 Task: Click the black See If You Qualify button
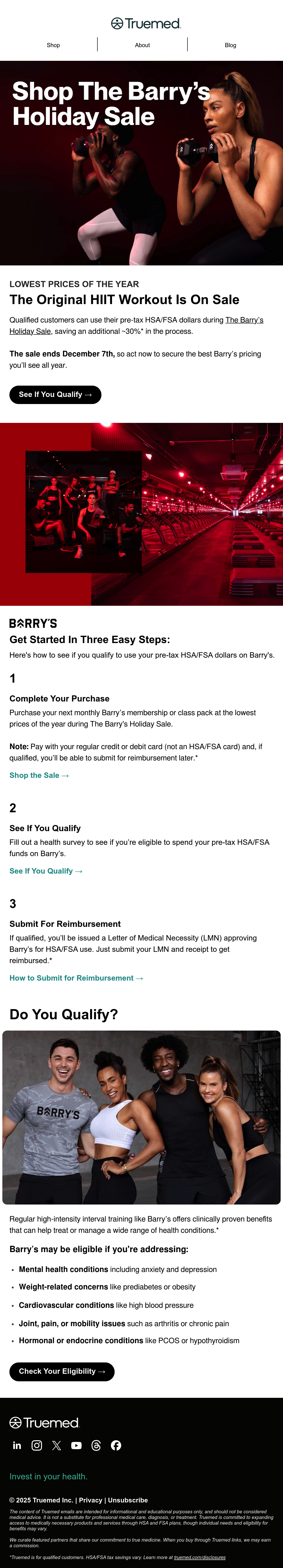coord(55,394)
